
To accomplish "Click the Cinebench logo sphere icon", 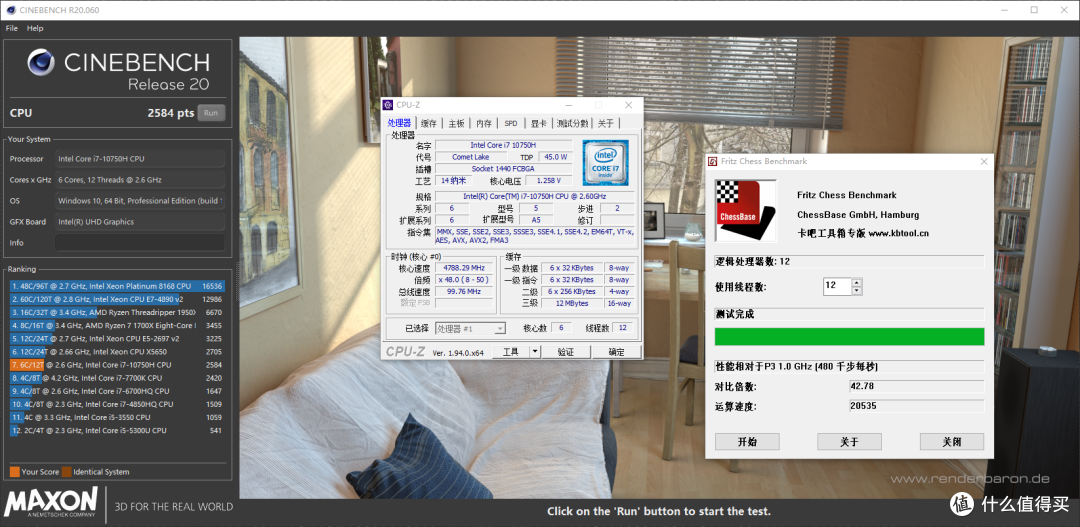I will pos(41,63).
